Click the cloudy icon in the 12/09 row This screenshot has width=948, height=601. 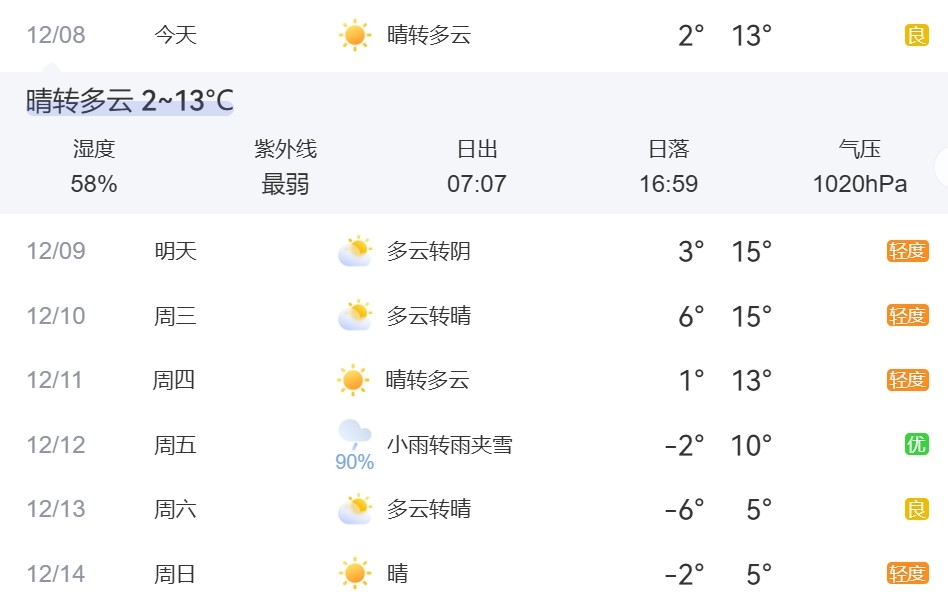pos(354,251)
